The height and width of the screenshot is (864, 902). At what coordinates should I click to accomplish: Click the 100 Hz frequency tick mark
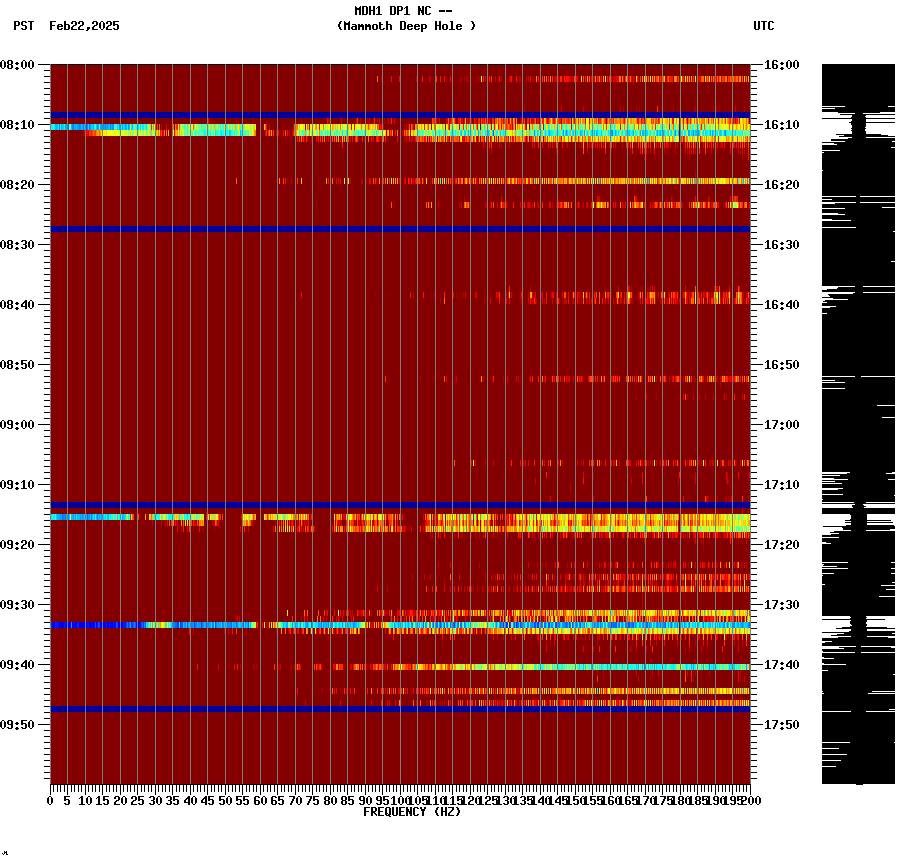(x=399, y=793)
